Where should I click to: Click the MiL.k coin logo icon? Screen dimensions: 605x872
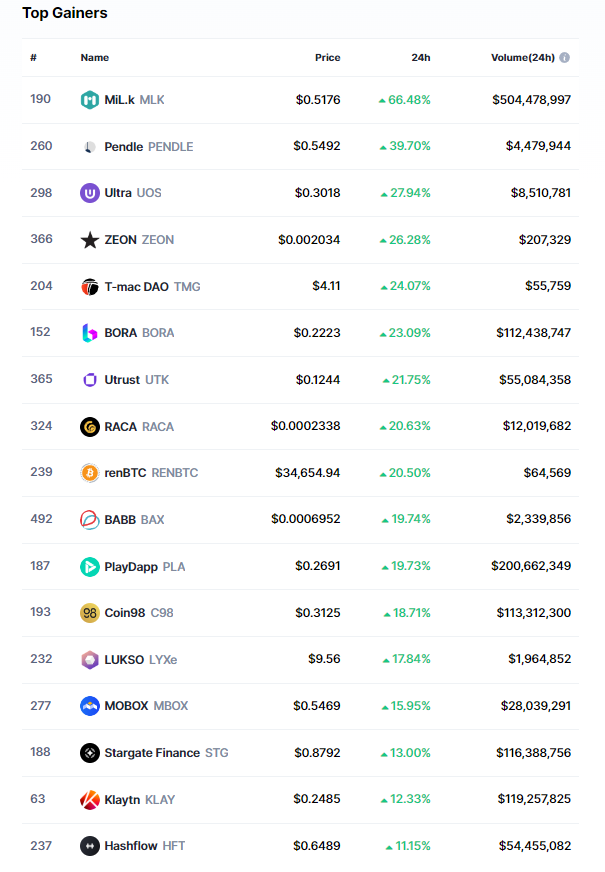click(90, 100)
